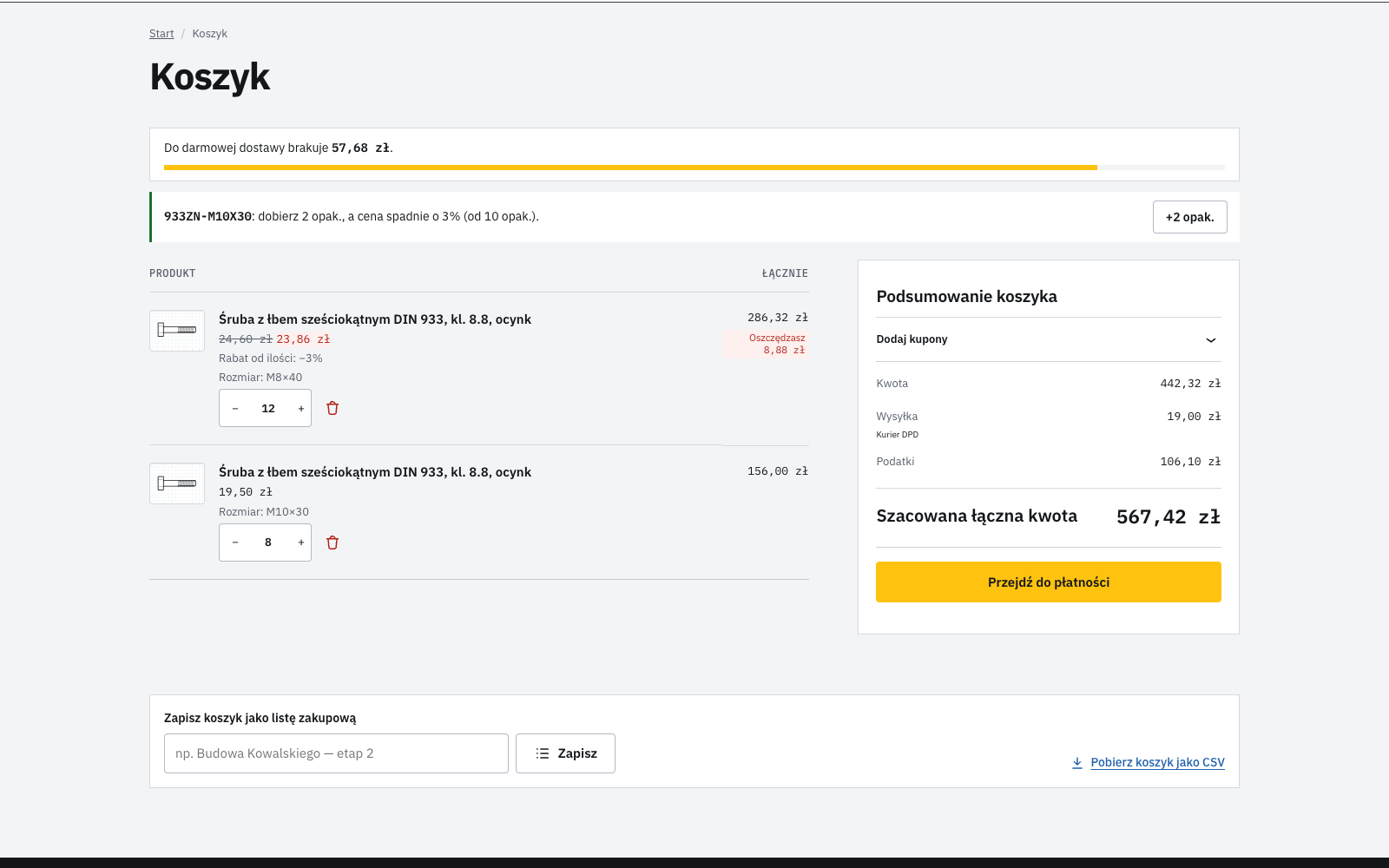Go to Start breadcrumb link

pyautogui.click(x=161, y=34)
